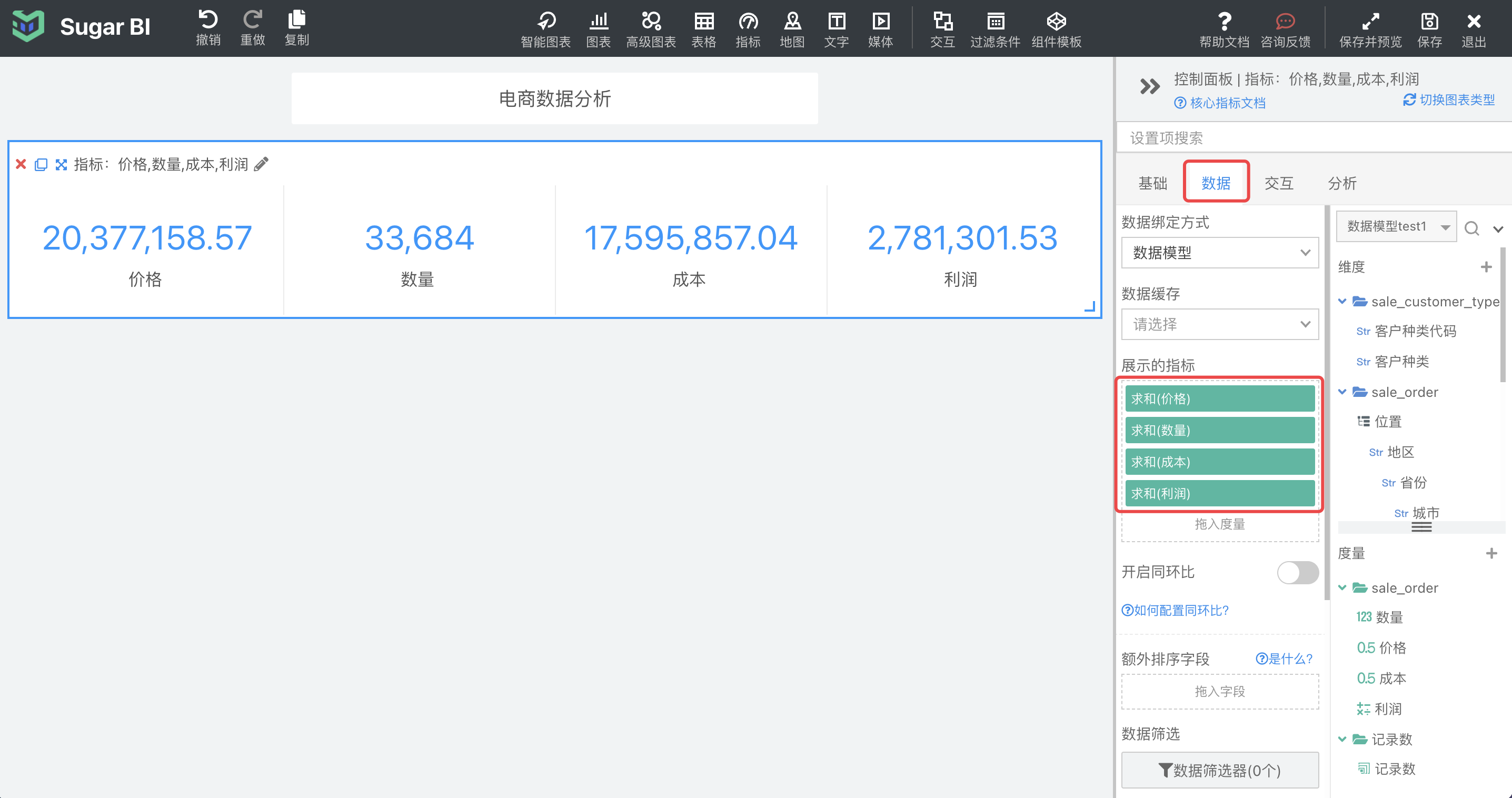Edit the component title with pencil icon
1512x798 pixels.
(261, 164)
